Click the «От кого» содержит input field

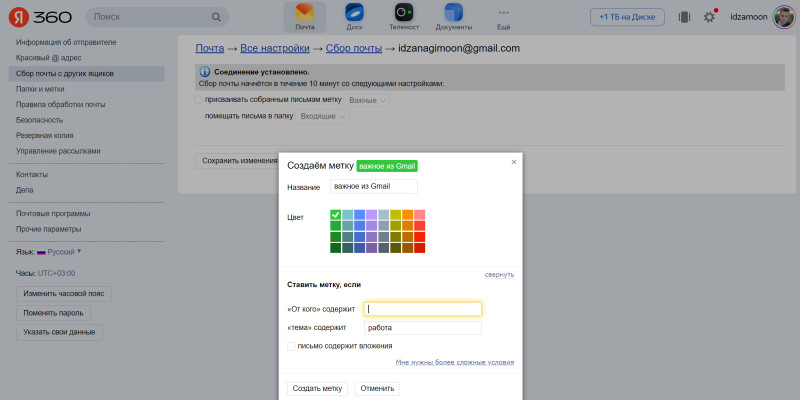[423, 309]
